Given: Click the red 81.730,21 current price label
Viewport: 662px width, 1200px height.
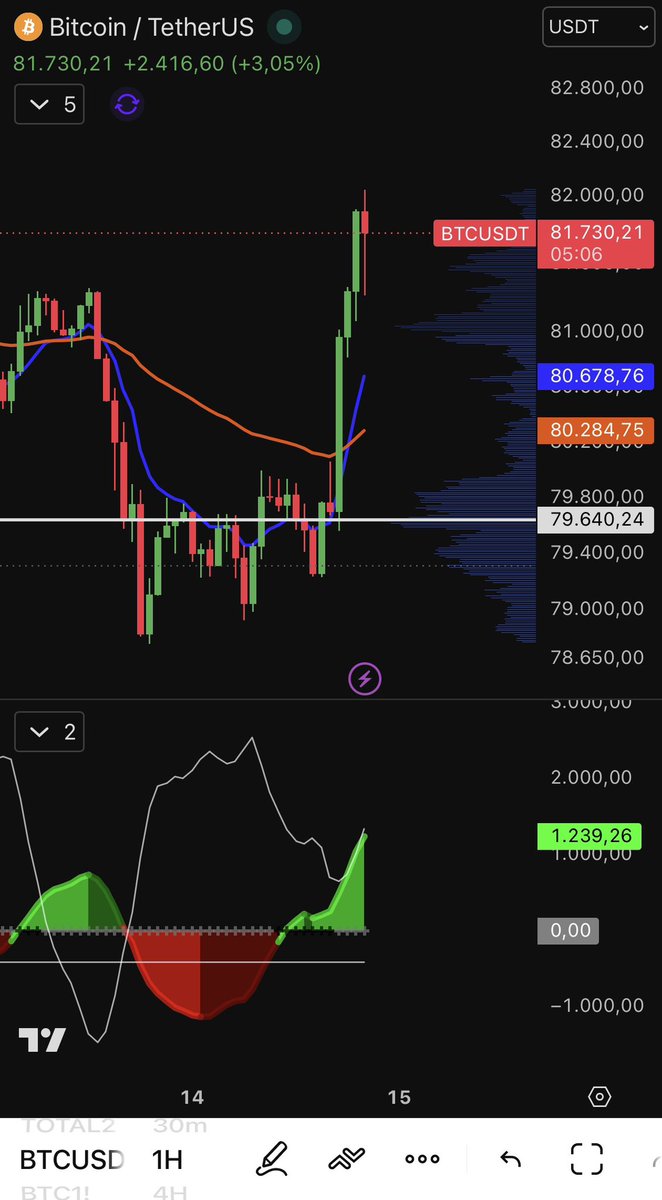Looking at the screenshot, I should (x=596, y=243).
